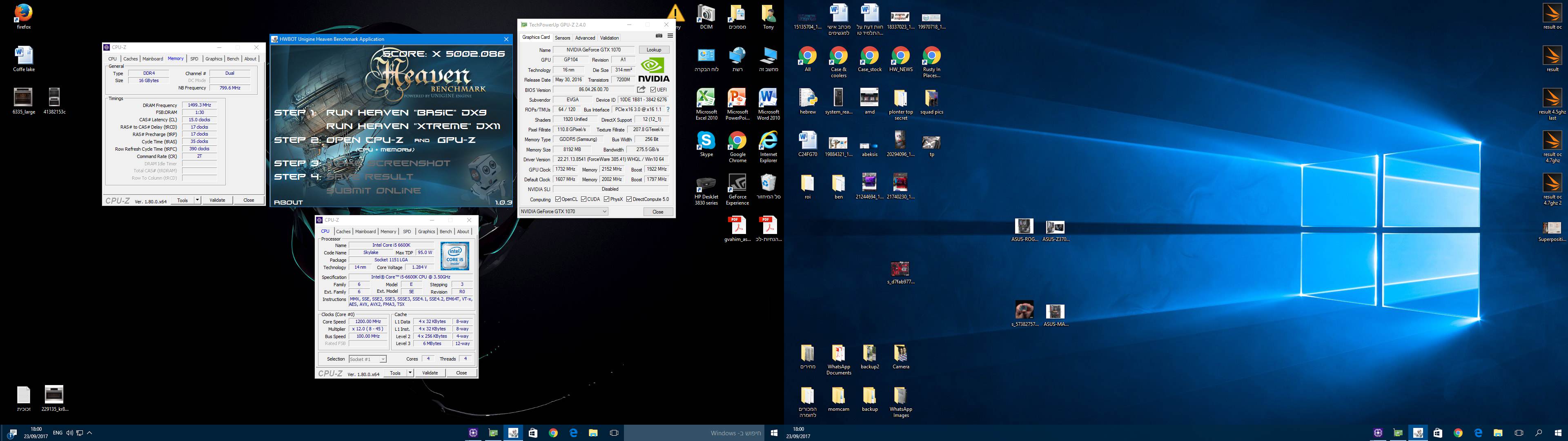Viewport: 1568px width, 441px height.
Task: Open the volume icon in system tray
Action: tap(69, 432)
